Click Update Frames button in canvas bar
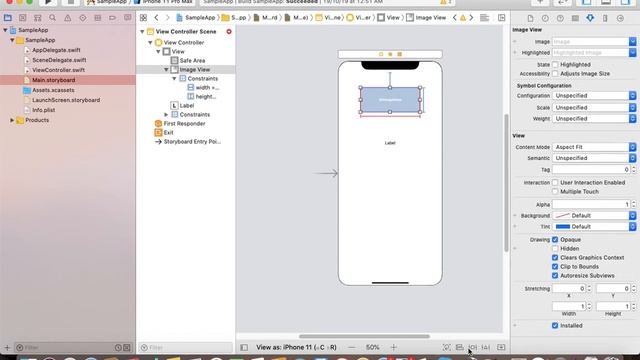The width and height of the screenshot is (640, 360). point(447,347)
